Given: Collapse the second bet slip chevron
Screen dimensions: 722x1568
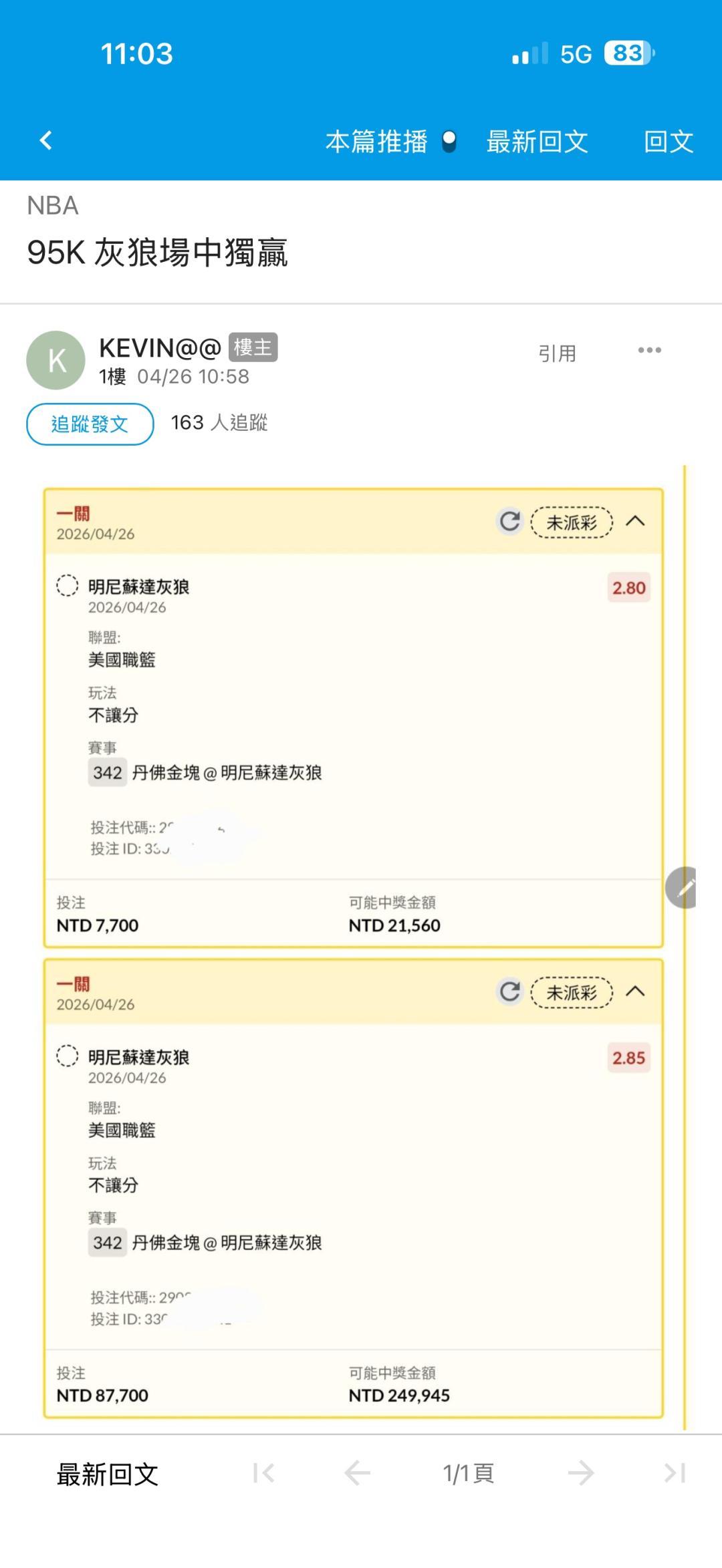Looking at the screenshot, I should [635, 991].
